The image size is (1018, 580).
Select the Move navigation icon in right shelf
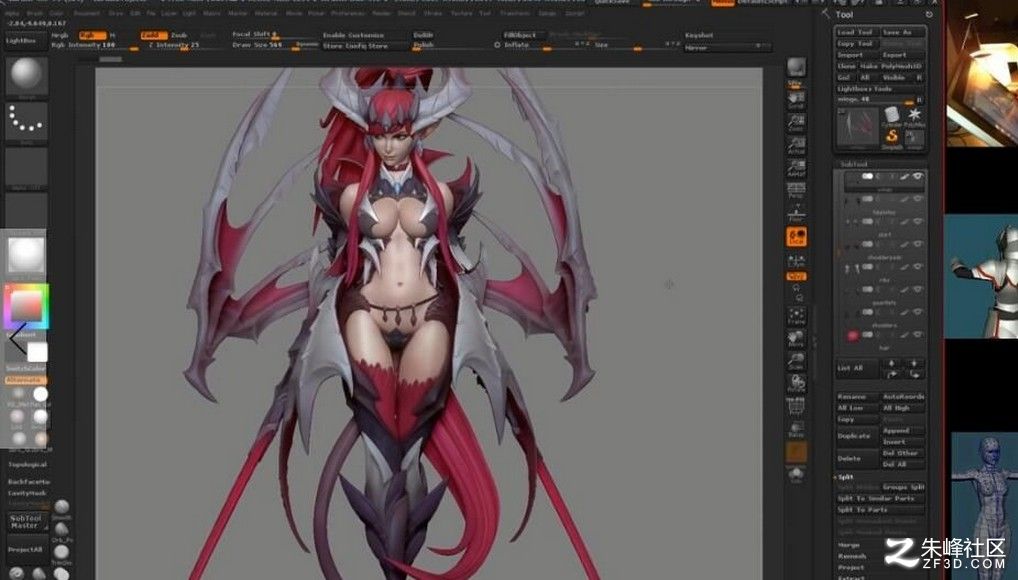(x=796, y=338)
